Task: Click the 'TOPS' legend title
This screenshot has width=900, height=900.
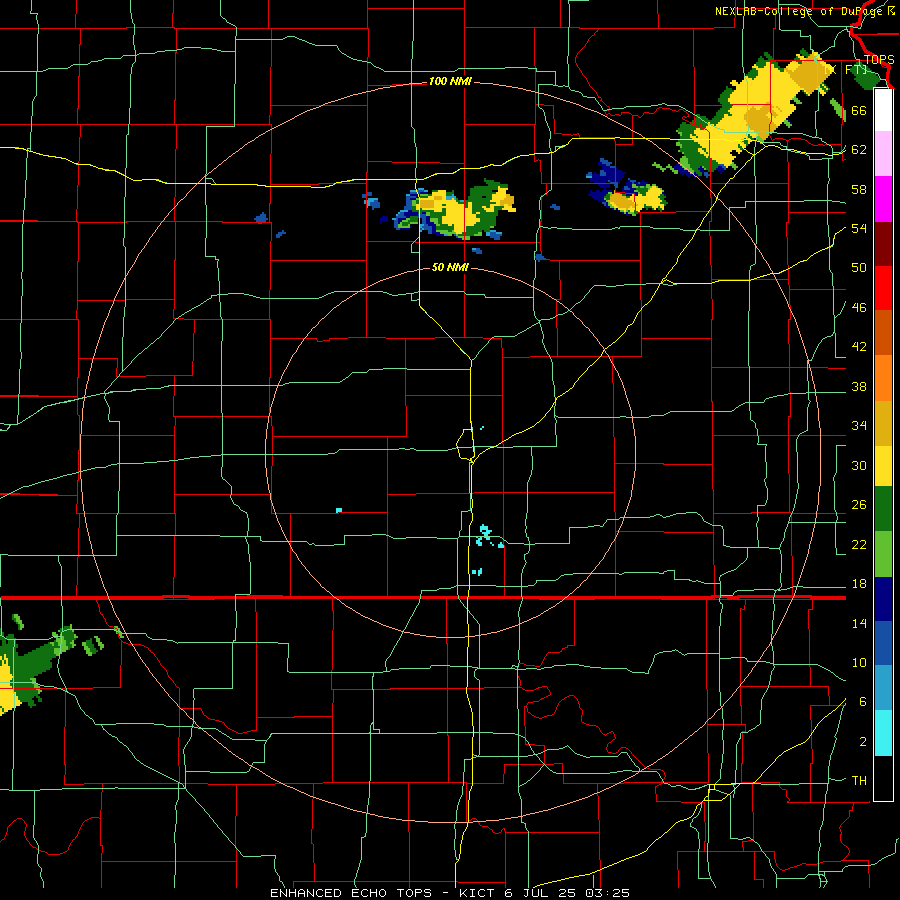Action: [879, 60]
